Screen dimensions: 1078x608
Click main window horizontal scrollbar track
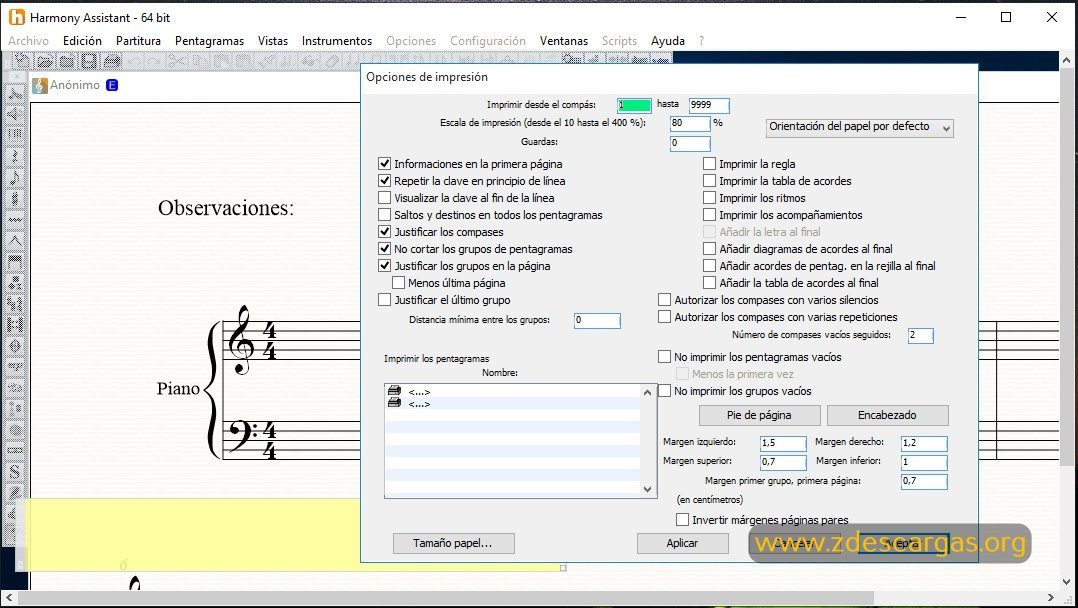pyautogui.click(x=528, y=598)
